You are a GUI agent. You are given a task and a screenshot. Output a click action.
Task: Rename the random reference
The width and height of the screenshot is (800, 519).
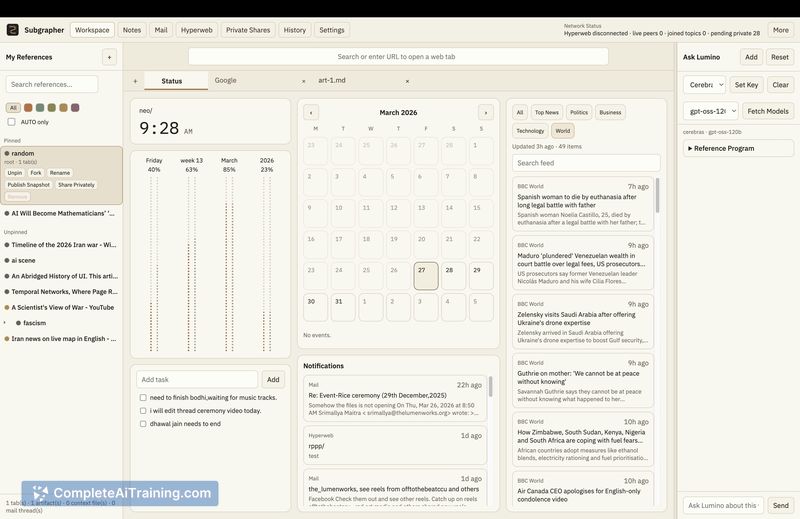(x=60, y=173)
